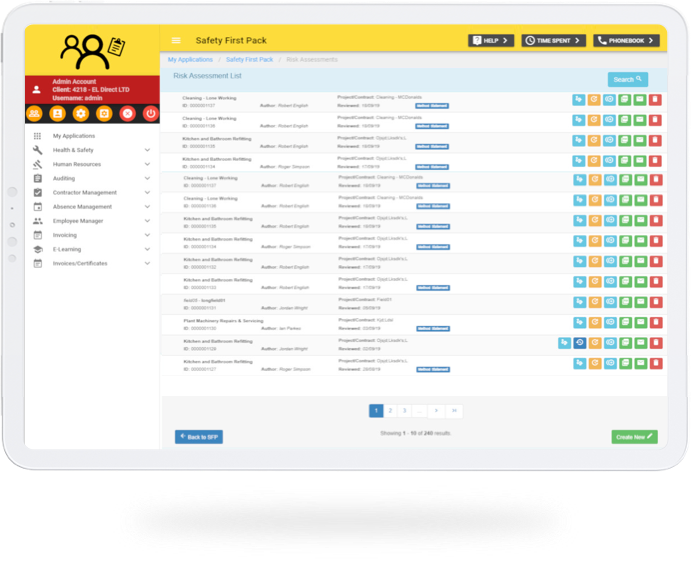Click the green Create New button
This screenshot has width=692, height=564.
pyautogui.click(x=634, y=437)
